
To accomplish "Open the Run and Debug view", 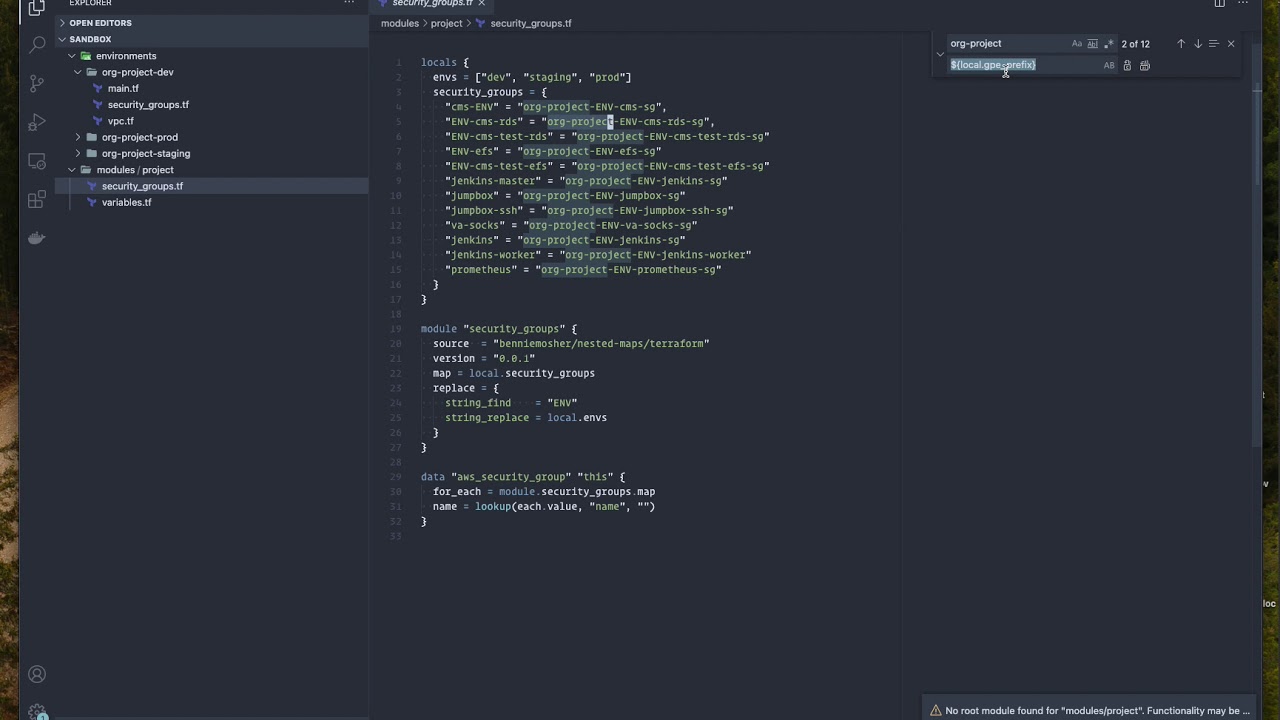I will [36, 122].
